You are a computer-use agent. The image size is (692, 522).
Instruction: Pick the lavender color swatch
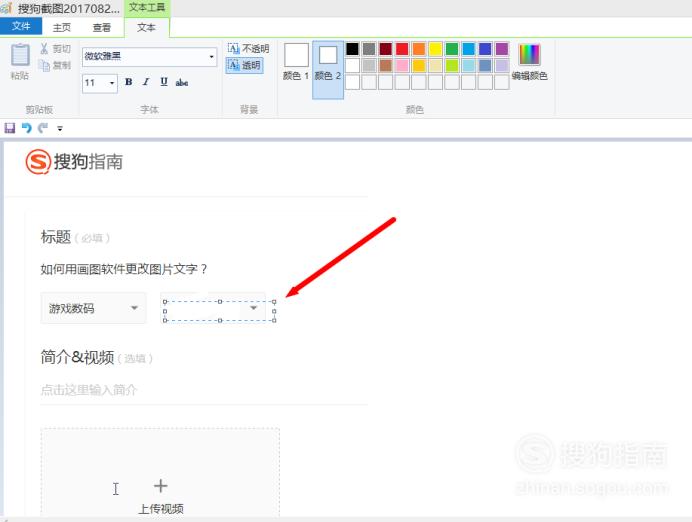click(x=502, y=65)
